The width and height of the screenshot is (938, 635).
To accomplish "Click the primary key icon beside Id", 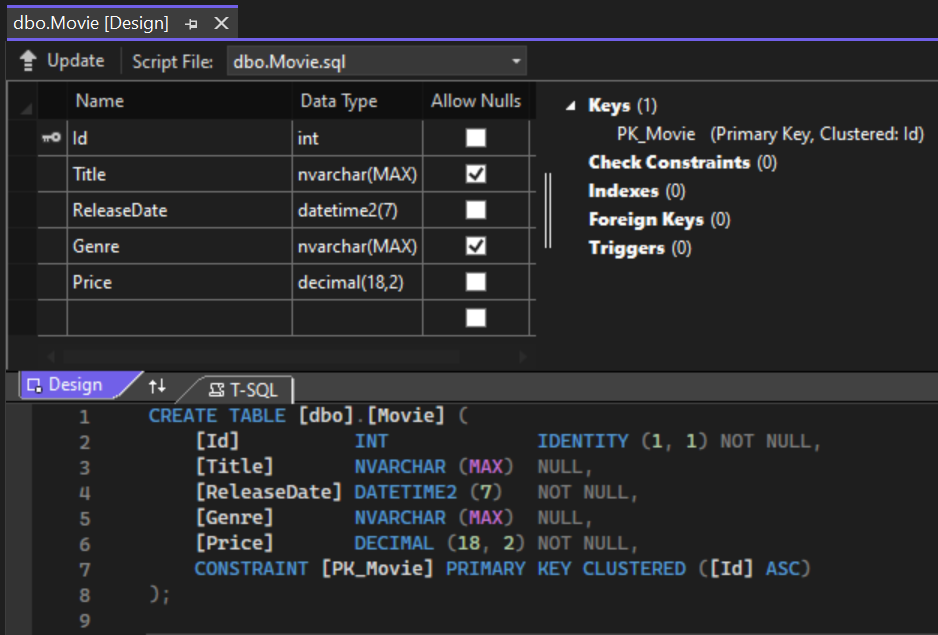I will pos(51,138).
